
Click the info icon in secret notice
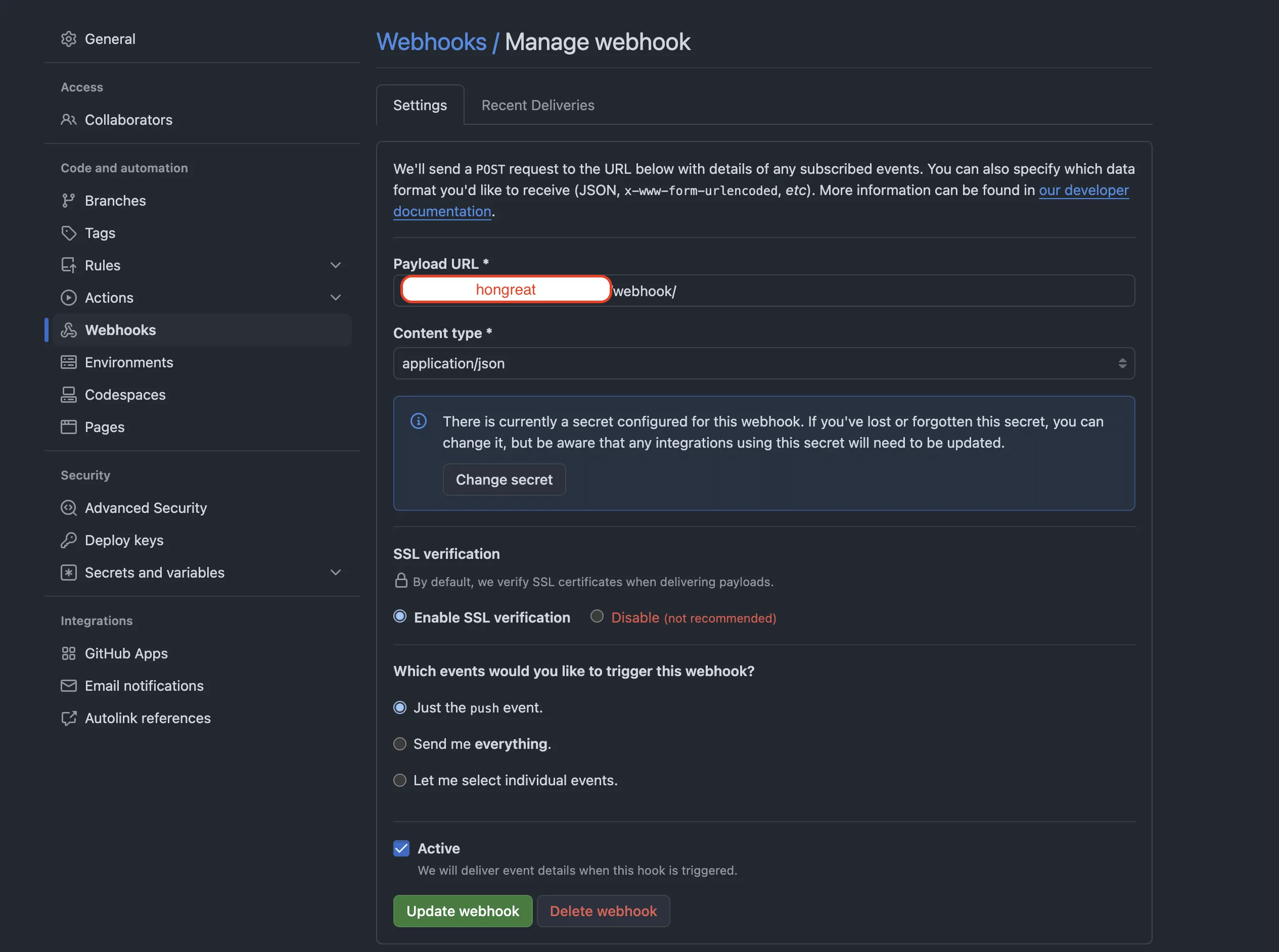click(x=419, y=421)
